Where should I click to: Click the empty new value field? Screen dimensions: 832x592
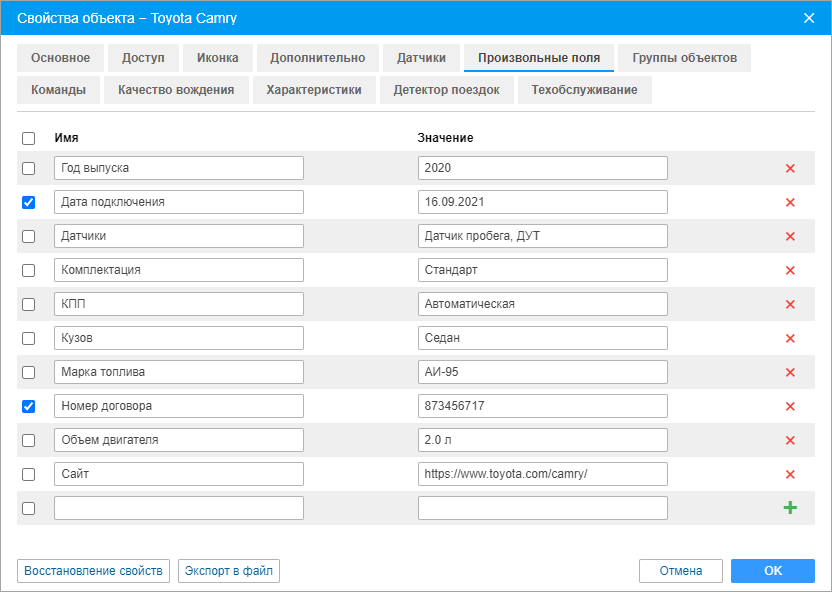click(x=543, y=508)
